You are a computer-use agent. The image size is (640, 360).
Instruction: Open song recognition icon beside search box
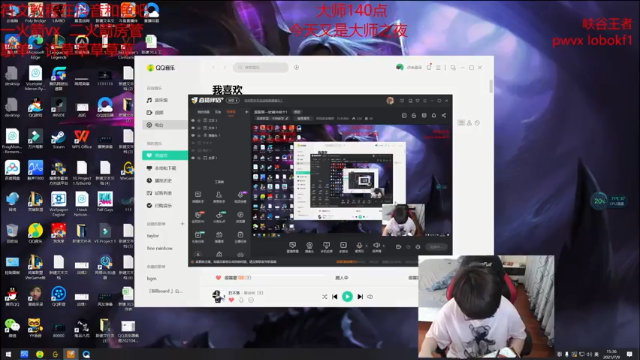(296, 67)
